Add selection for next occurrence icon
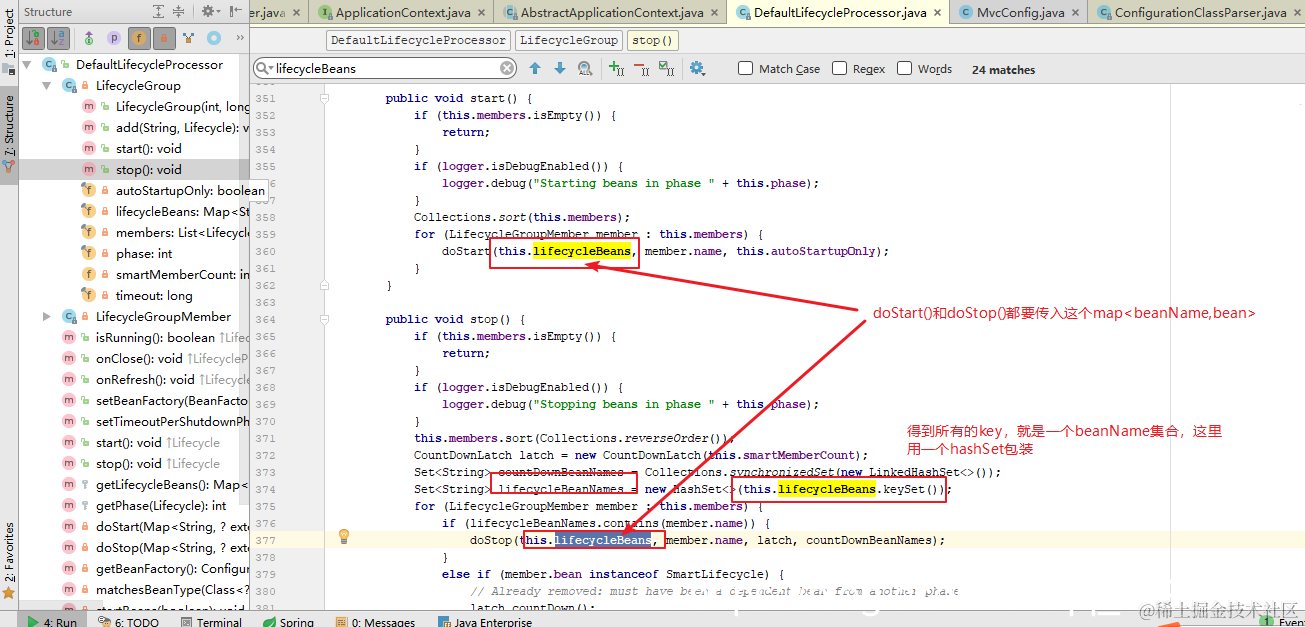 coord(616,69)
